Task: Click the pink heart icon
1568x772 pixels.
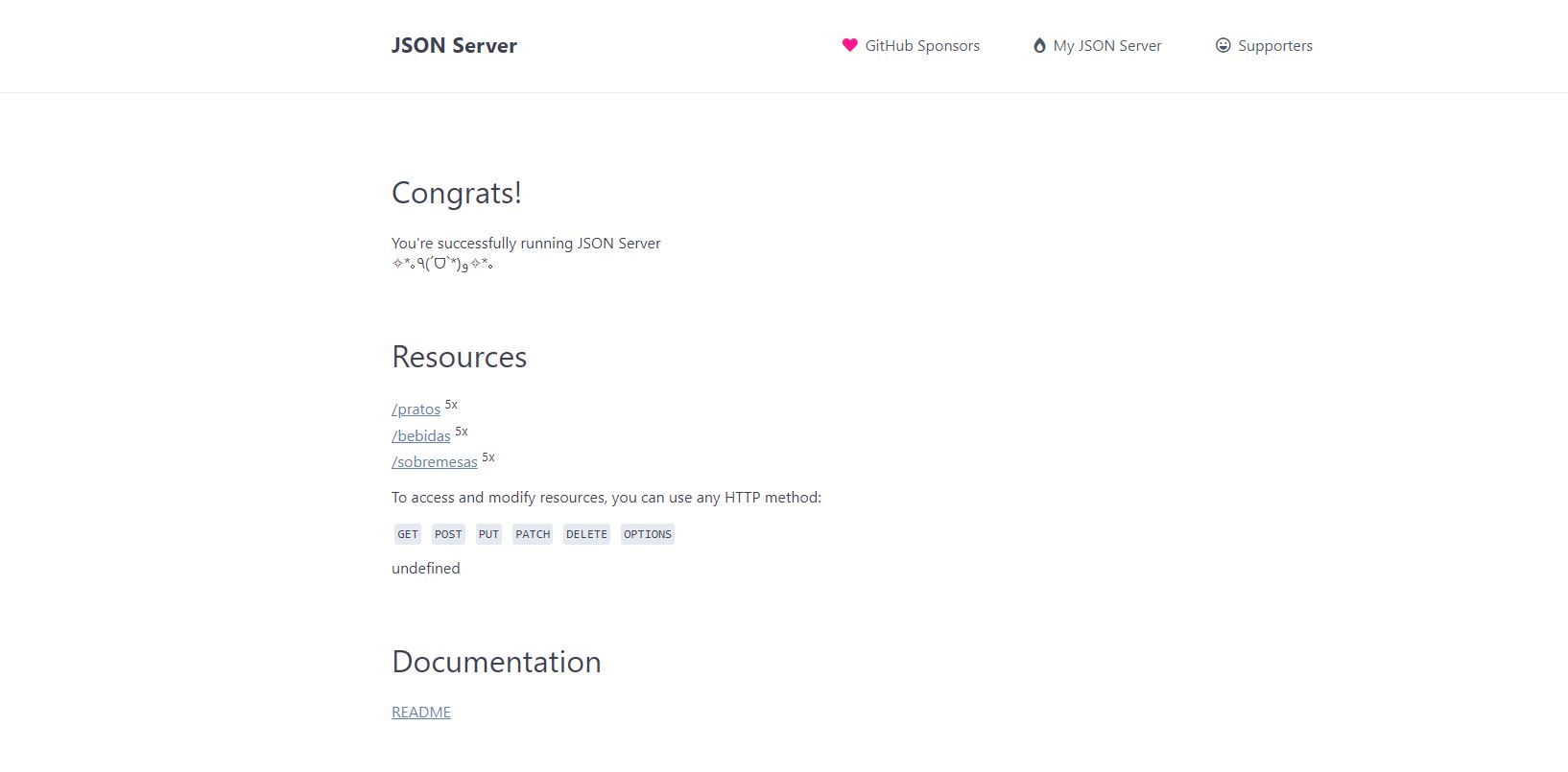Action: [849, 45]
